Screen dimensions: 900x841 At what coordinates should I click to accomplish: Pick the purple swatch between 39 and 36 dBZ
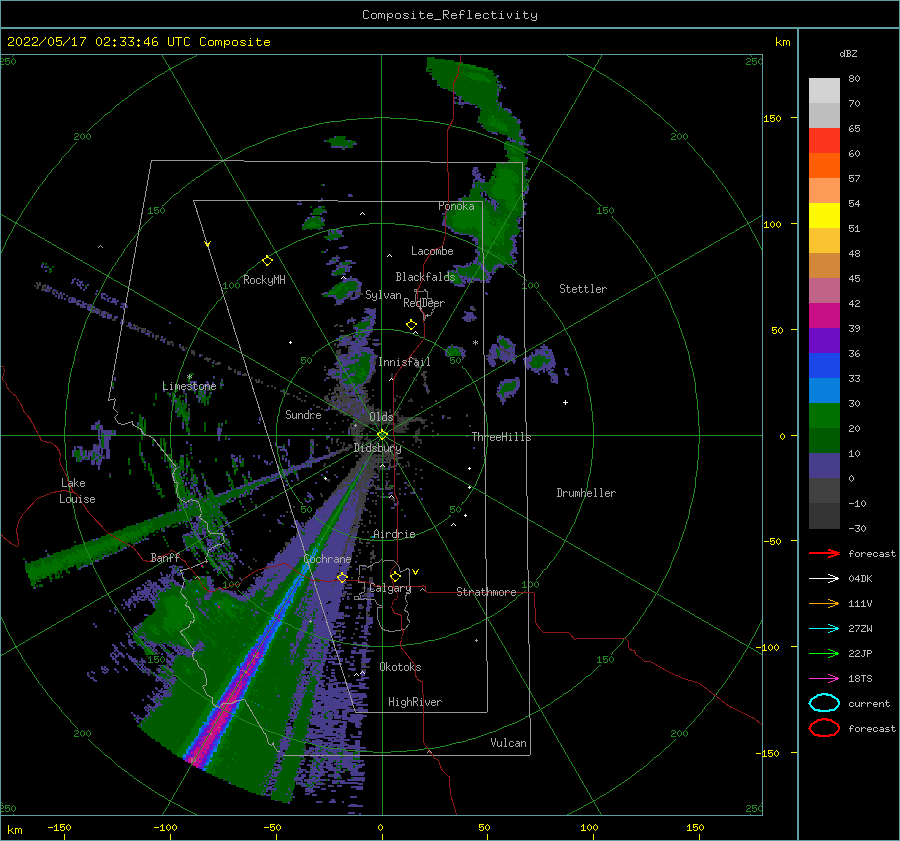(x=824, y=341)
